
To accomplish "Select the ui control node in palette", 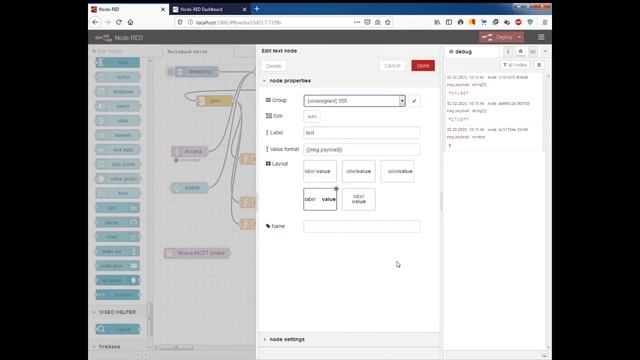I will [118, 280].
